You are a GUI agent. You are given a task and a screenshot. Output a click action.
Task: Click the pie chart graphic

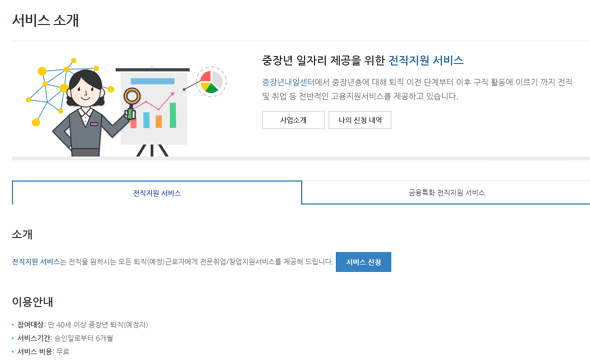tap(211, 82)
